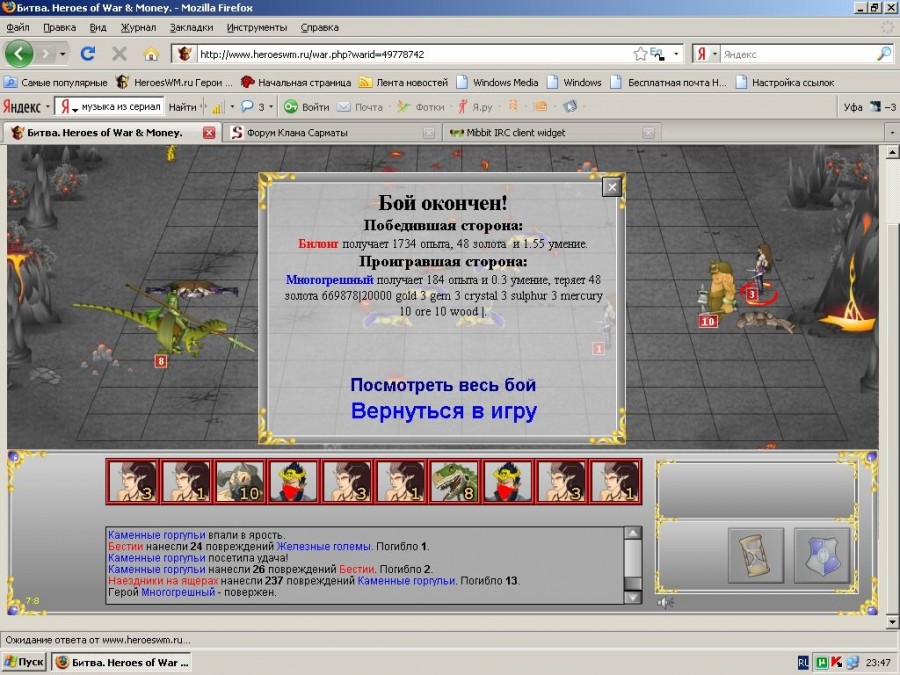Open the Пуск start menu

(x=24, y=662)
